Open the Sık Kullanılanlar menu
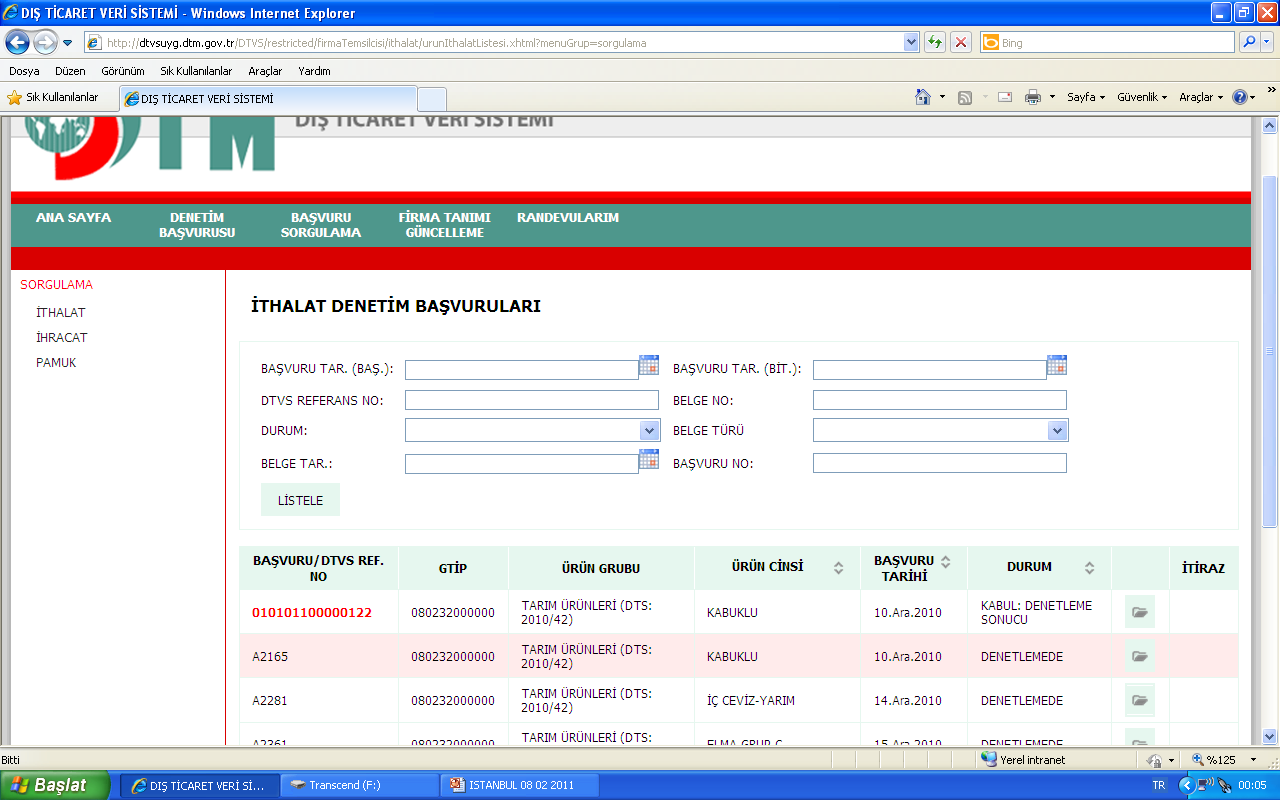This screenshot has width=1280, height=800. pyautogui.click(x=196, y=71)
